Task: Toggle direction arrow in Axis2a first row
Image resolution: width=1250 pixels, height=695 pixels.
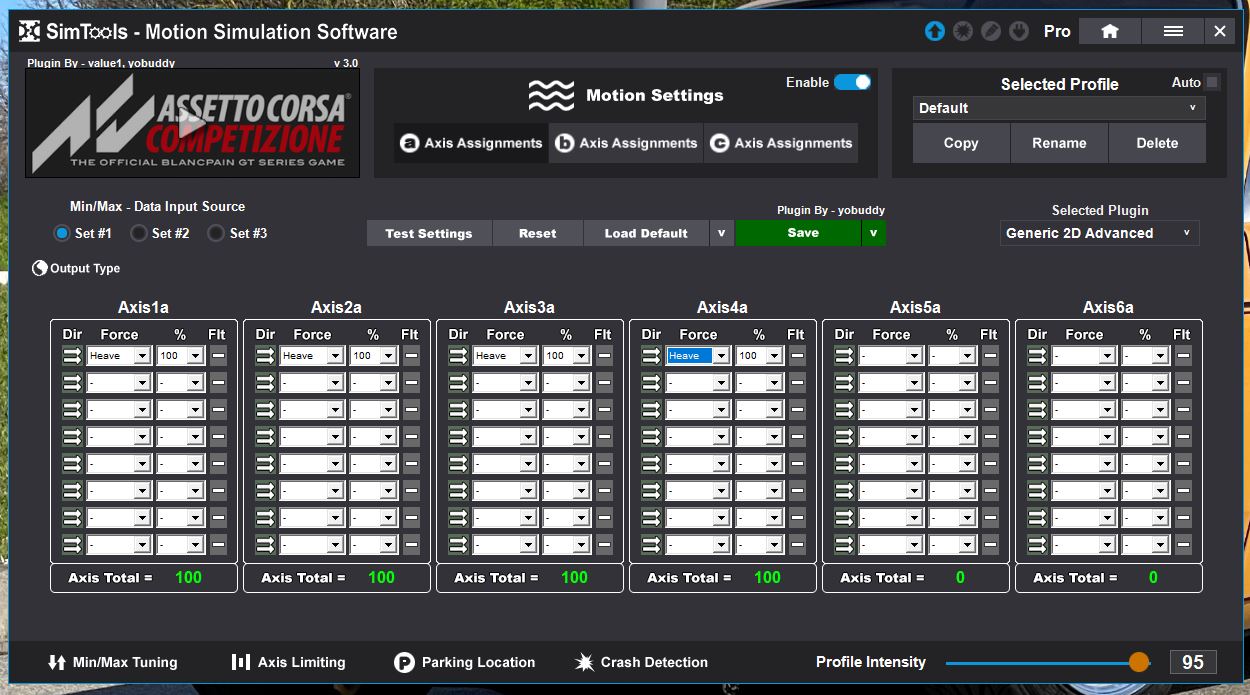Action: (x=265, y=355)
